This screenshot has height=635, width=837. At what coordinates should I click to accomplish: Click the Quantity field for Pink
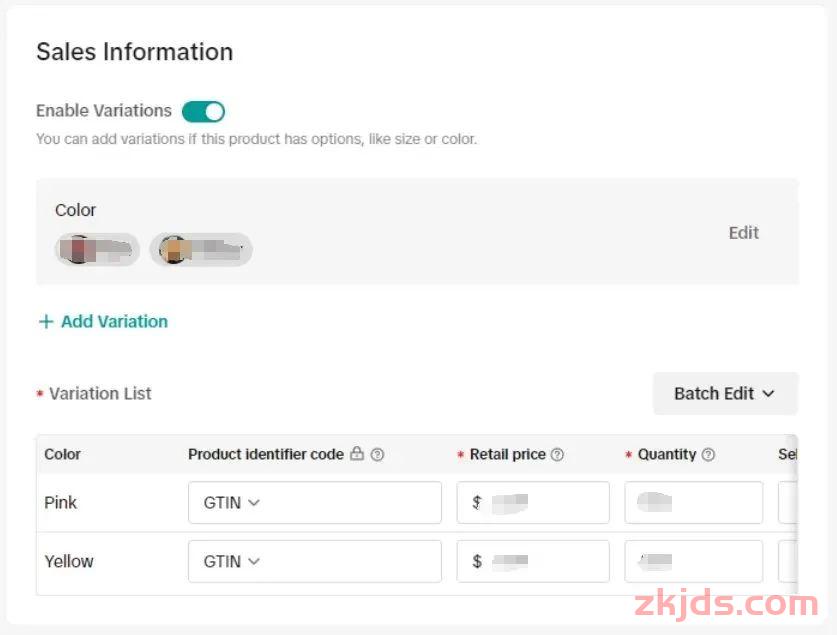pos(693,503)
